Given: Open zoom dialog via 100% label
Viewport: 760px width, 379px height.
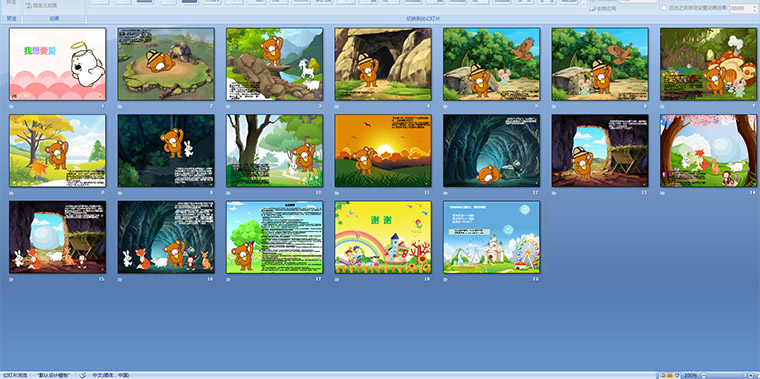Looking at the screenshot, I should click(690, 376).
